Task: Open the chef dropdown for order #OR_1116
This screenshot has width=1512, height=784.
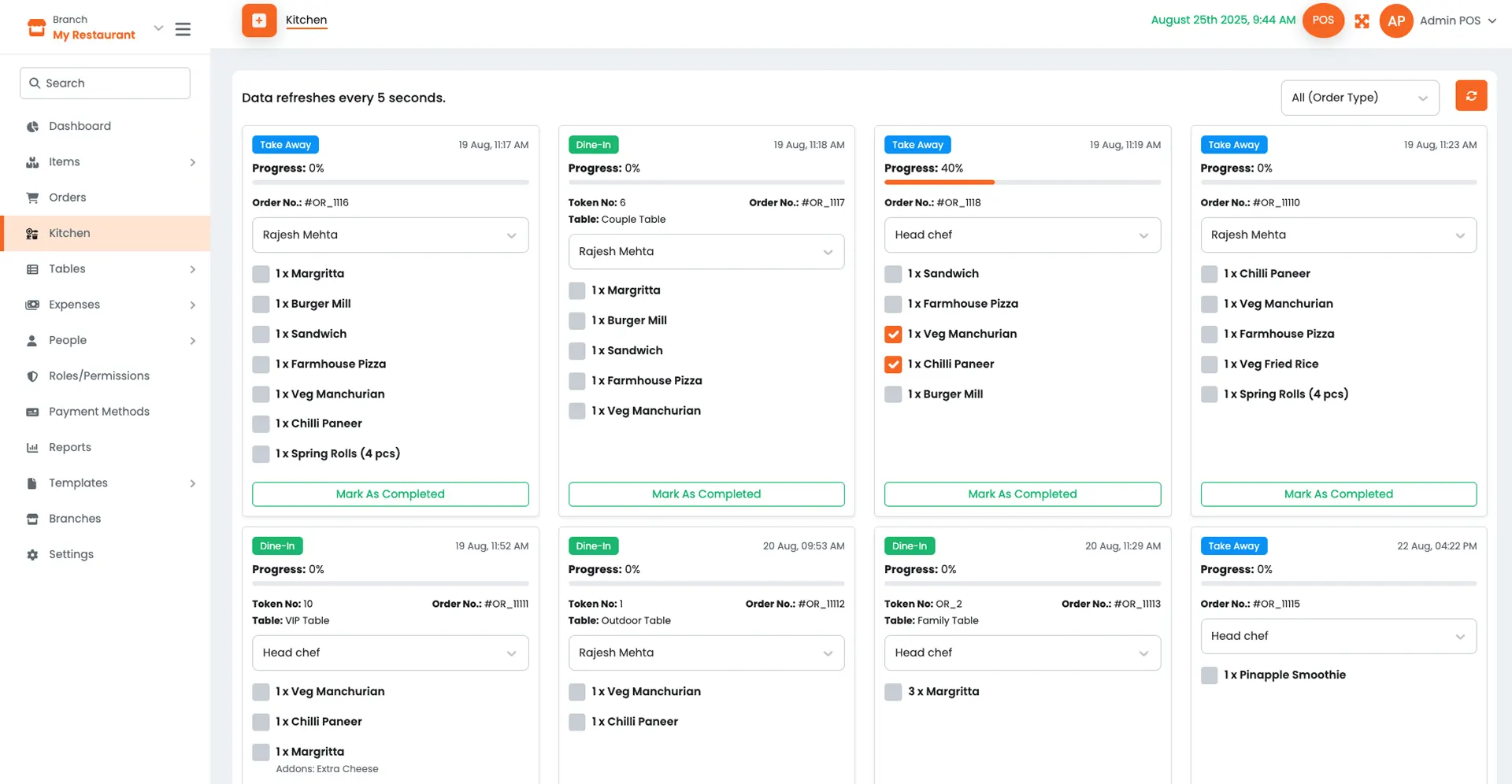Action: (390, 235)
